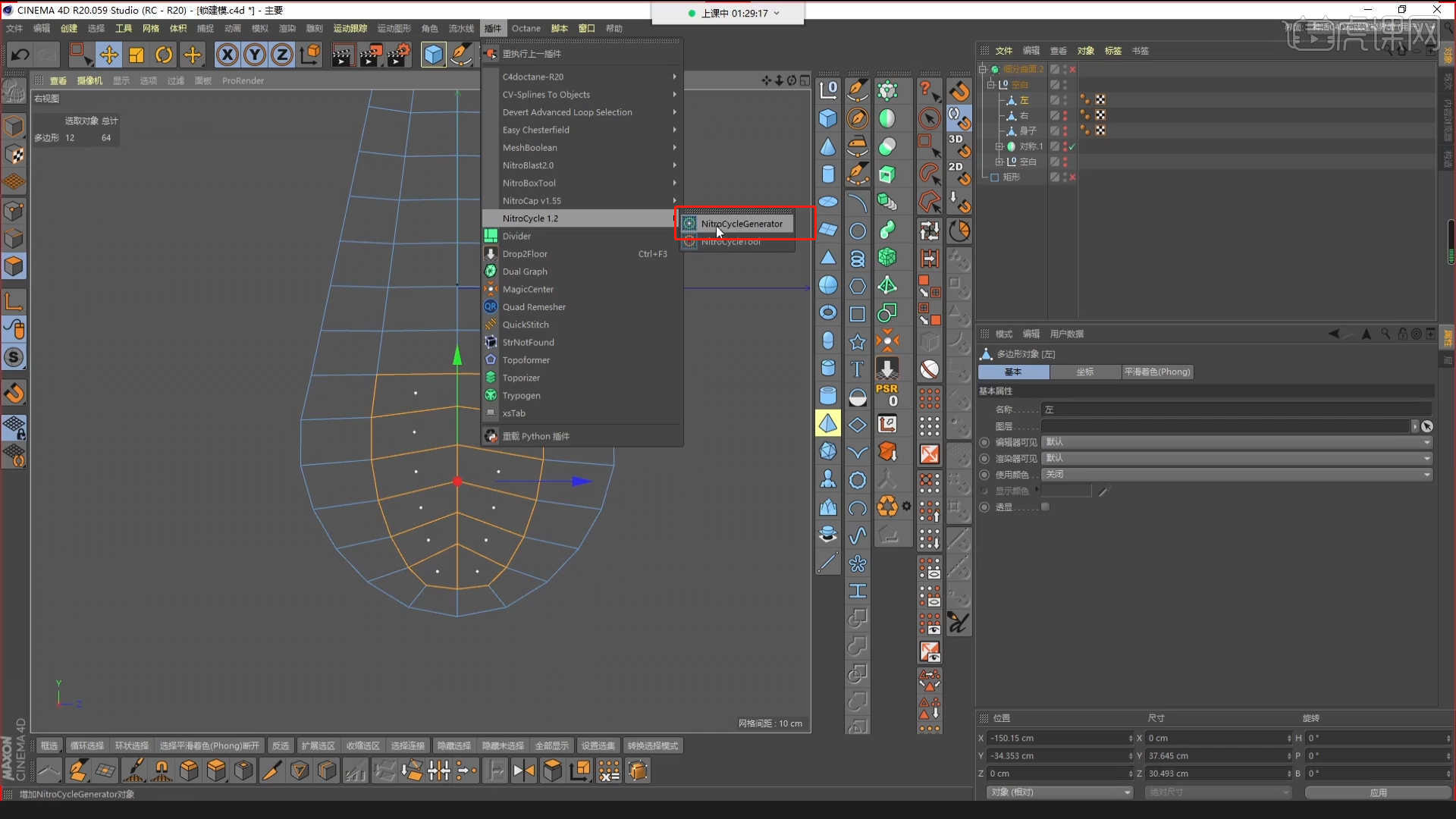Click the Polygon mode cube icon in the left palette
This screenshot has width=1456, height=819.
pyautogui.click(x=14, y=266)
